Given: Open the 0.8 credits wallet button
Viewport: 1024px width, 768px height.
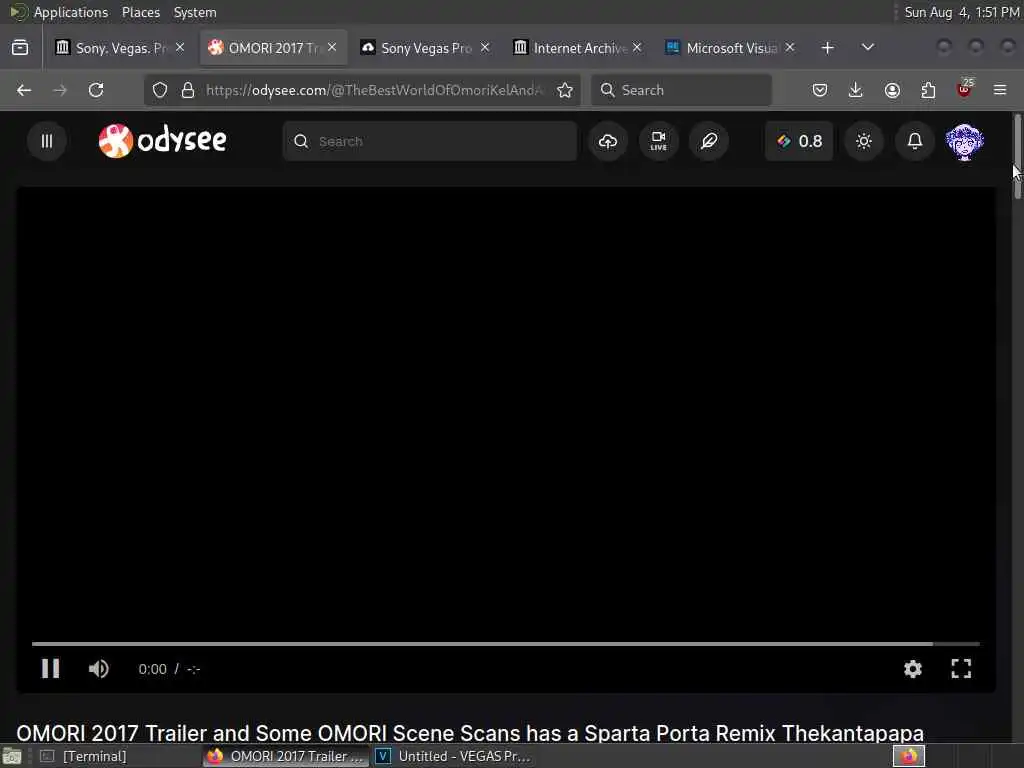Looking at the screenshot, I should tap(799, 141).
